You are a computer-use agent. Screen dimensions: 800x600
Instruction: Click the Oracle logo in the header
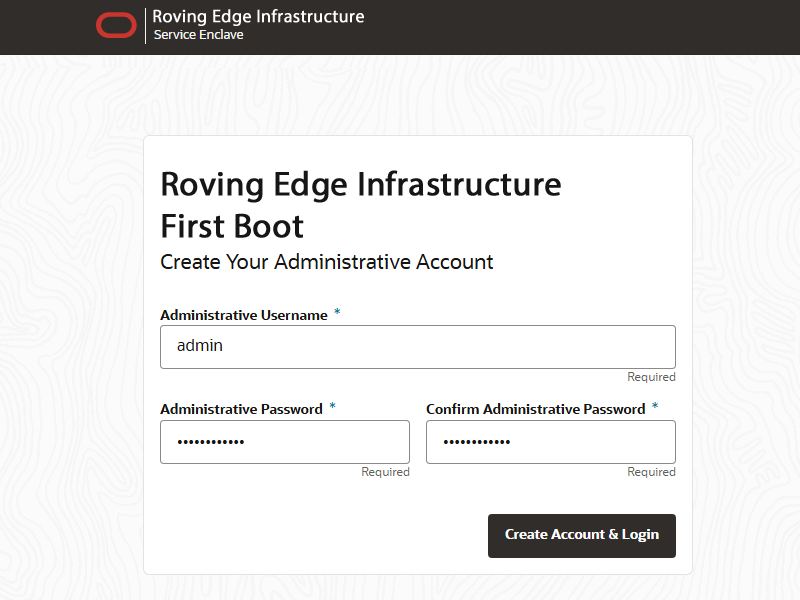tap(117, 25)
